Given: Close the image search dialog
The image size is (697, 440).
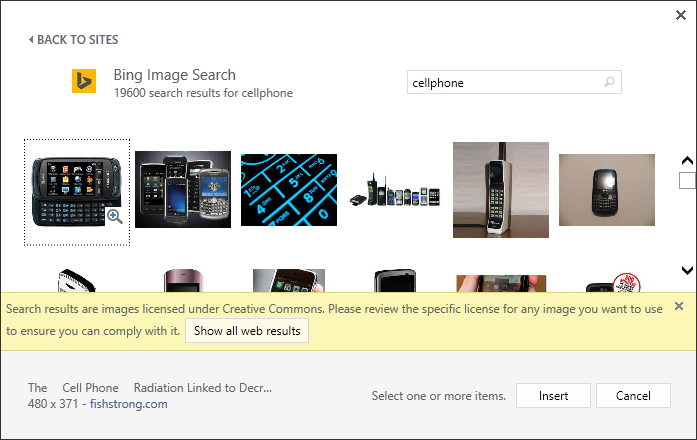Looking at the screenshot, I should click(681, 14).
